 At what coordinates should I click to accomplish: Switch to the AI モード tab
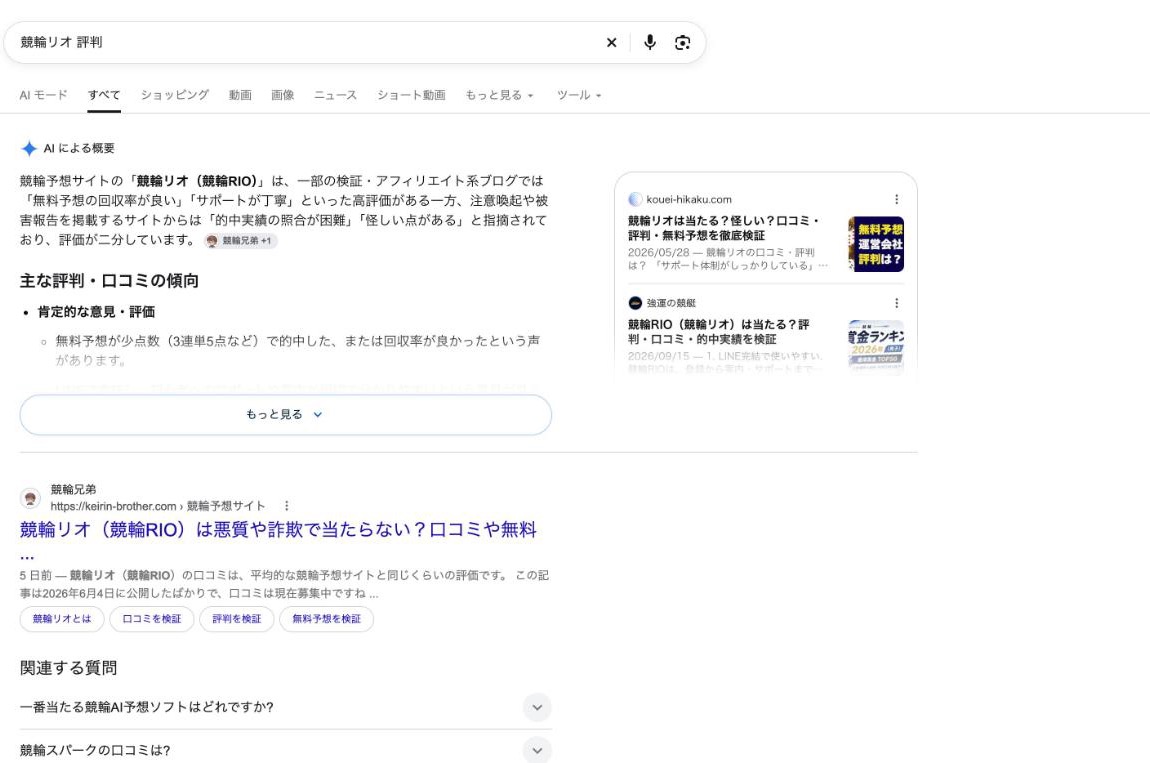pyautogui.click(x=43, y=95)
